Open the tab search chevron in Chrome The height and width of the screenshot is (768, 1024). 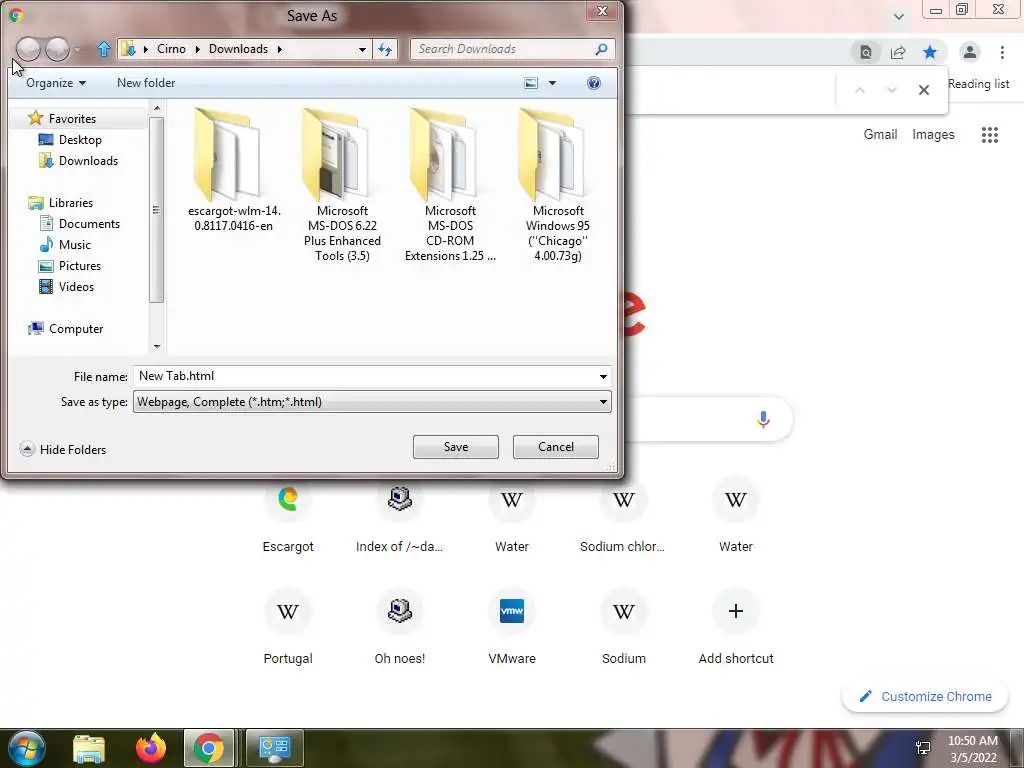[x=899, y=16]
